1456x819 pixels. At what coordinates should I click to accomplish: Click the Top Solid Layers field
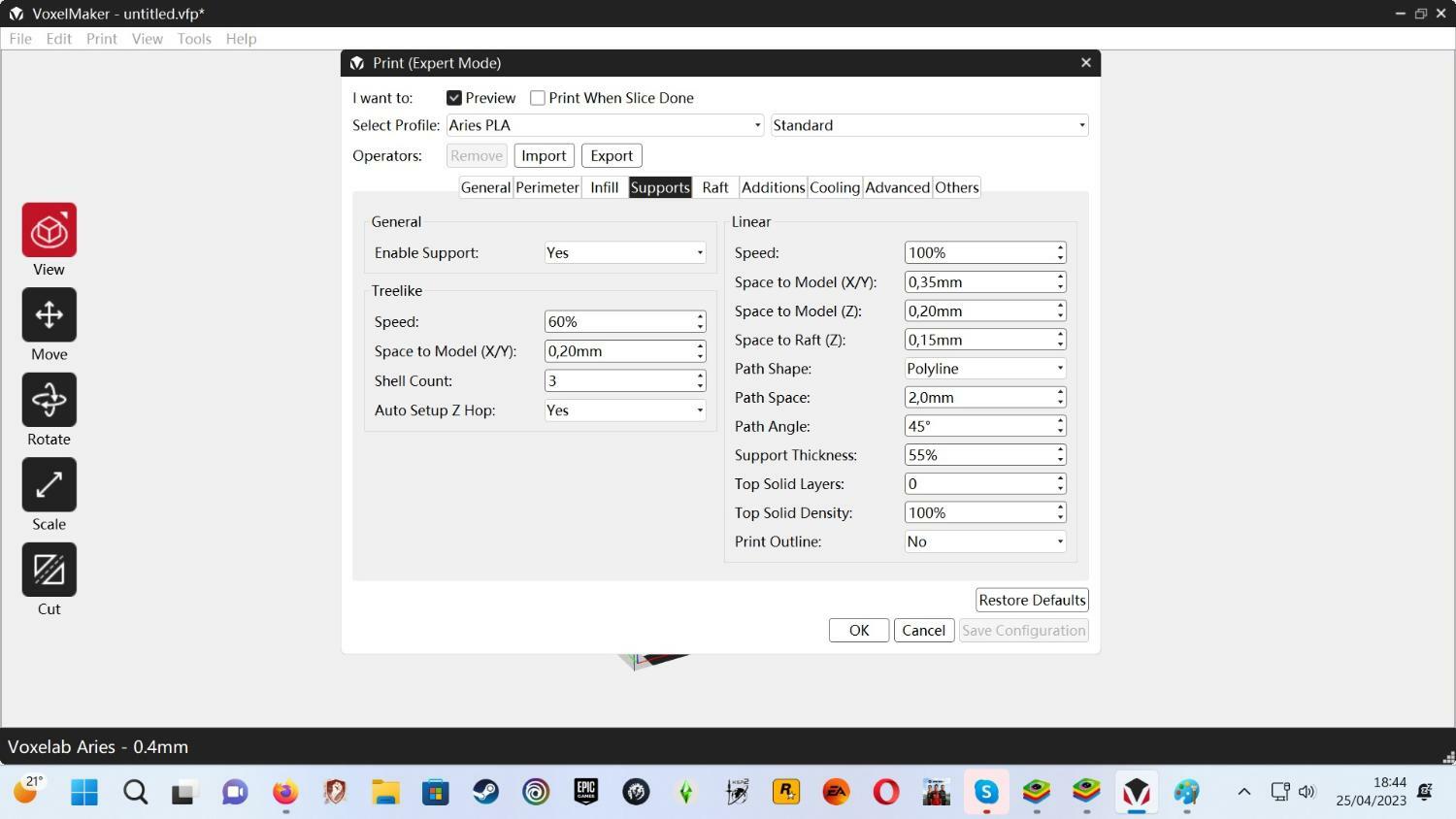pos(985,483)
